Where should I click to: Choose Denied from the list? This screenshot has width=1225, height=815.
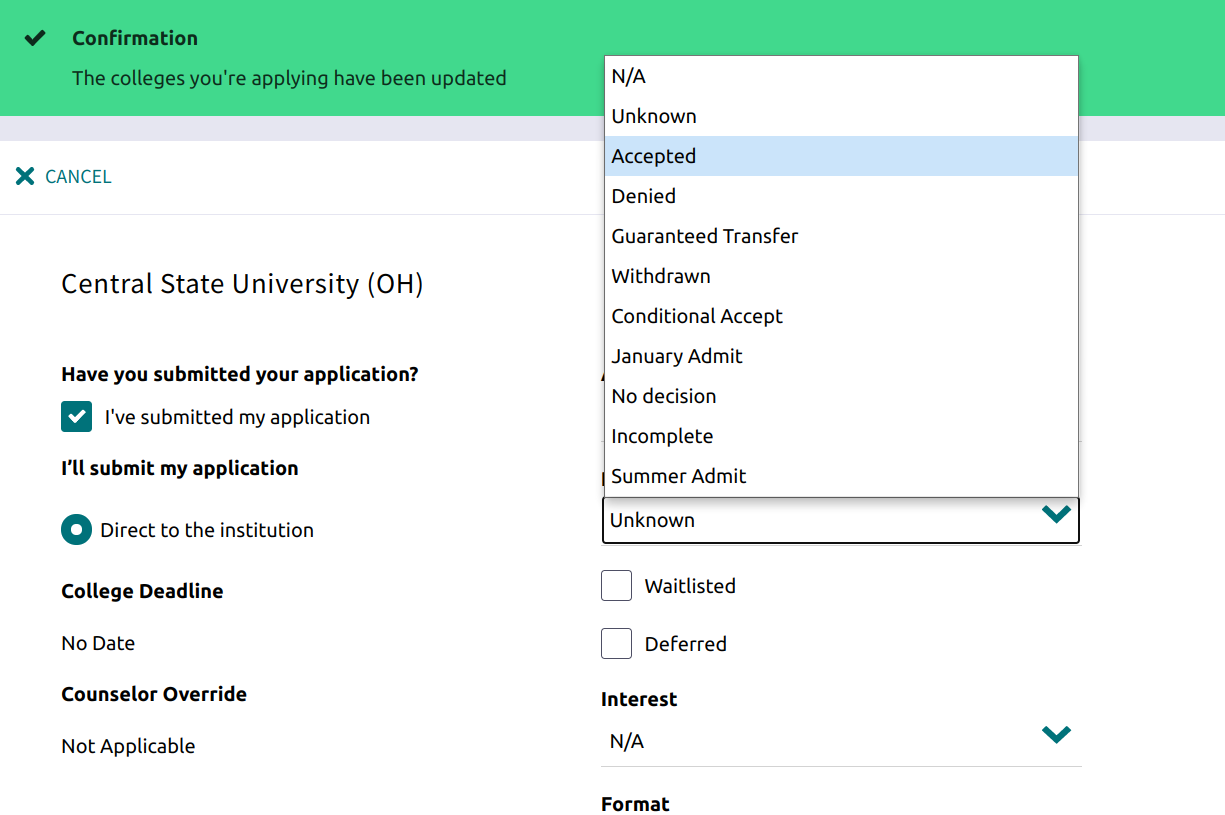point(841,196)
